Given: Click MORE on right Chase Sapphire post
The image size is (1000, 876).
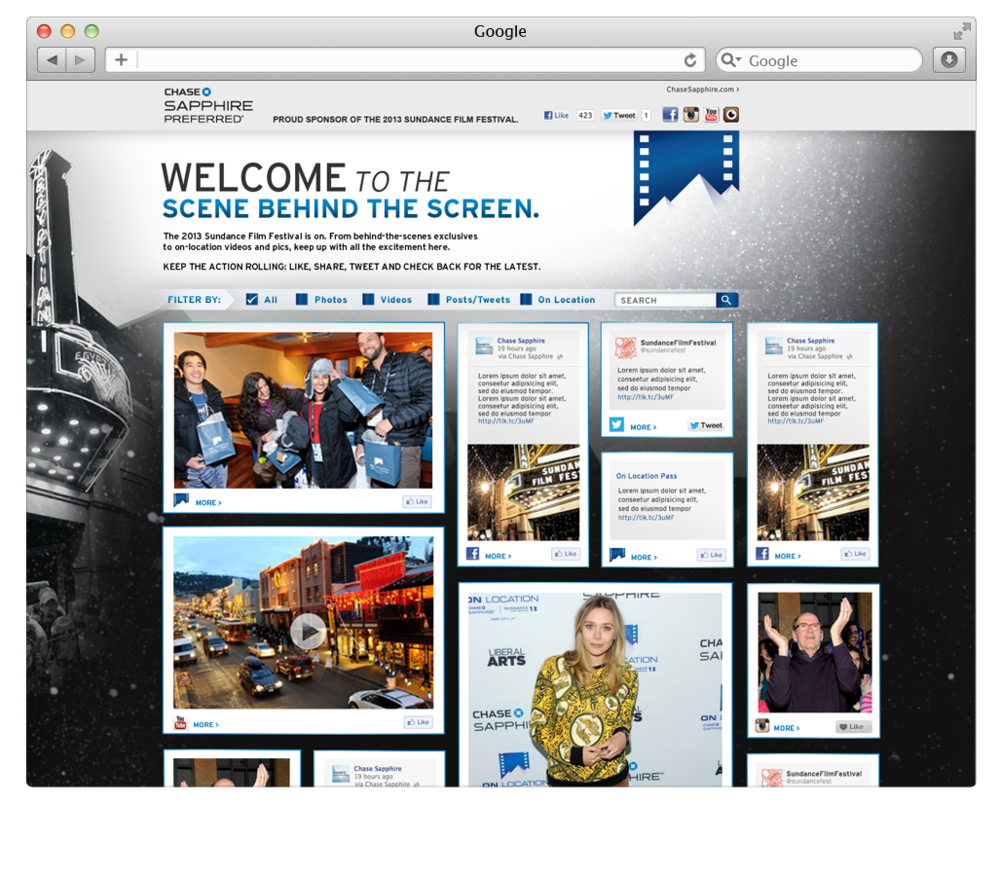Looking at the screenshot, I should (788, 557).
